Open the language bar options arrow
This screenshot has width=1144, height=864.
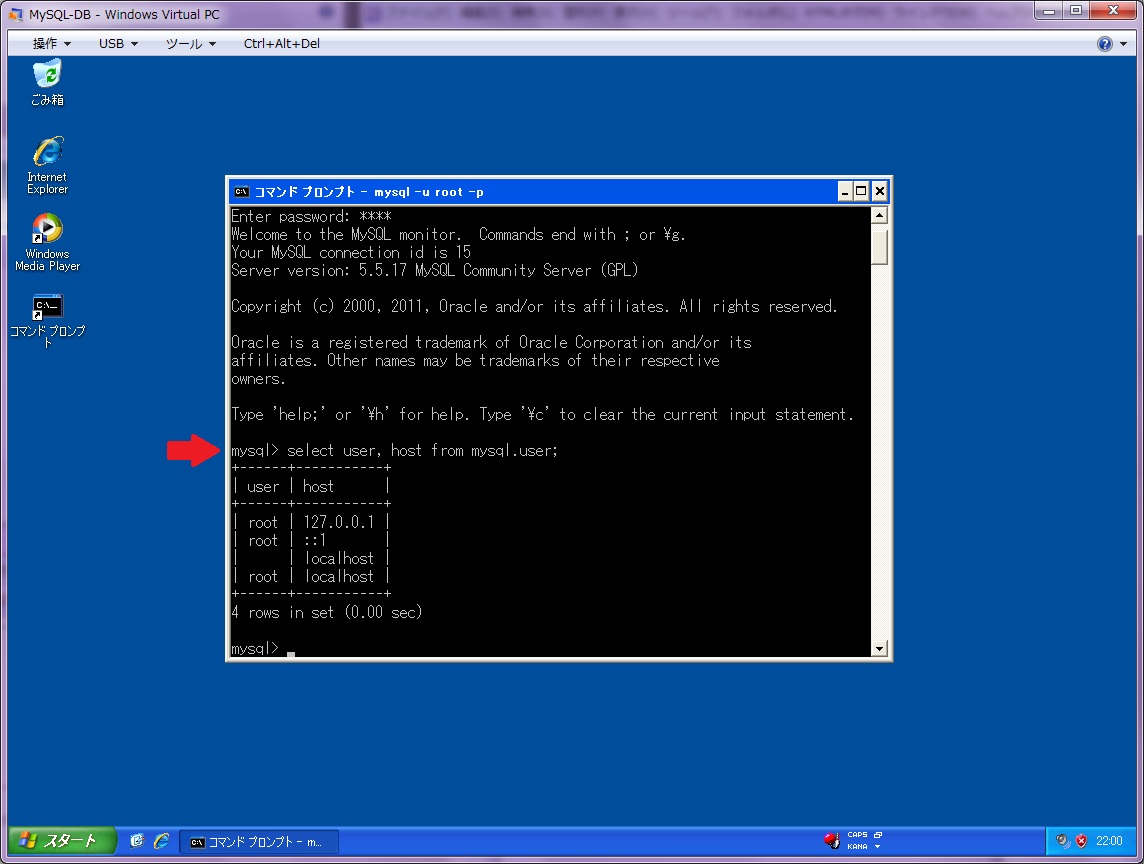(877, 846)
